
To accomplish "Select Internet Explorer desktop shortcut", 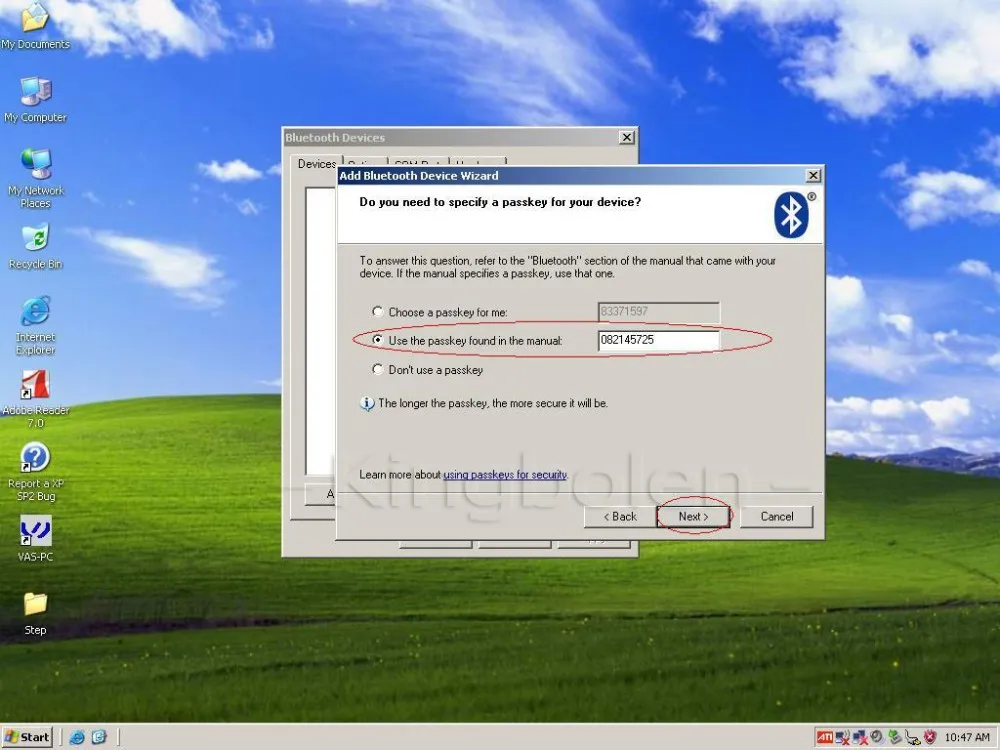I will pyautogui.click(x=35, y=325).
